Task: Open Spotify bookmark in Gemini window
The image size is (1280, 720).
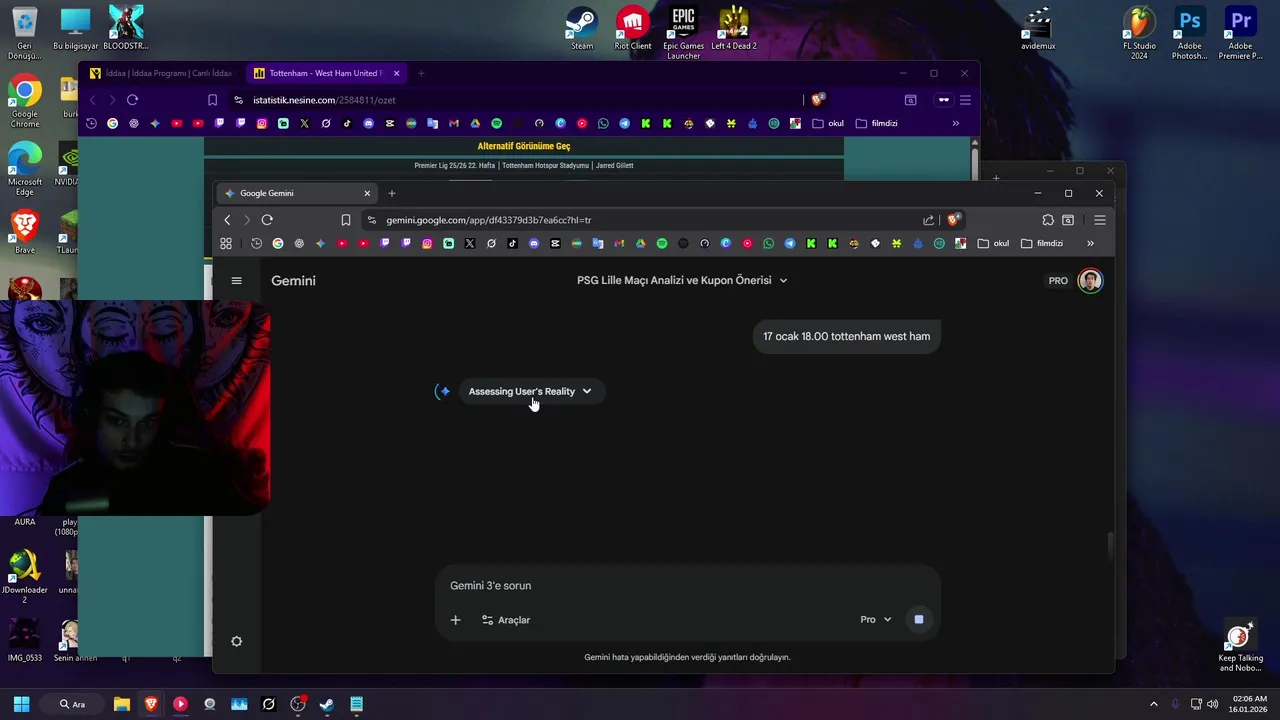Action: click(x=662, y=243)
